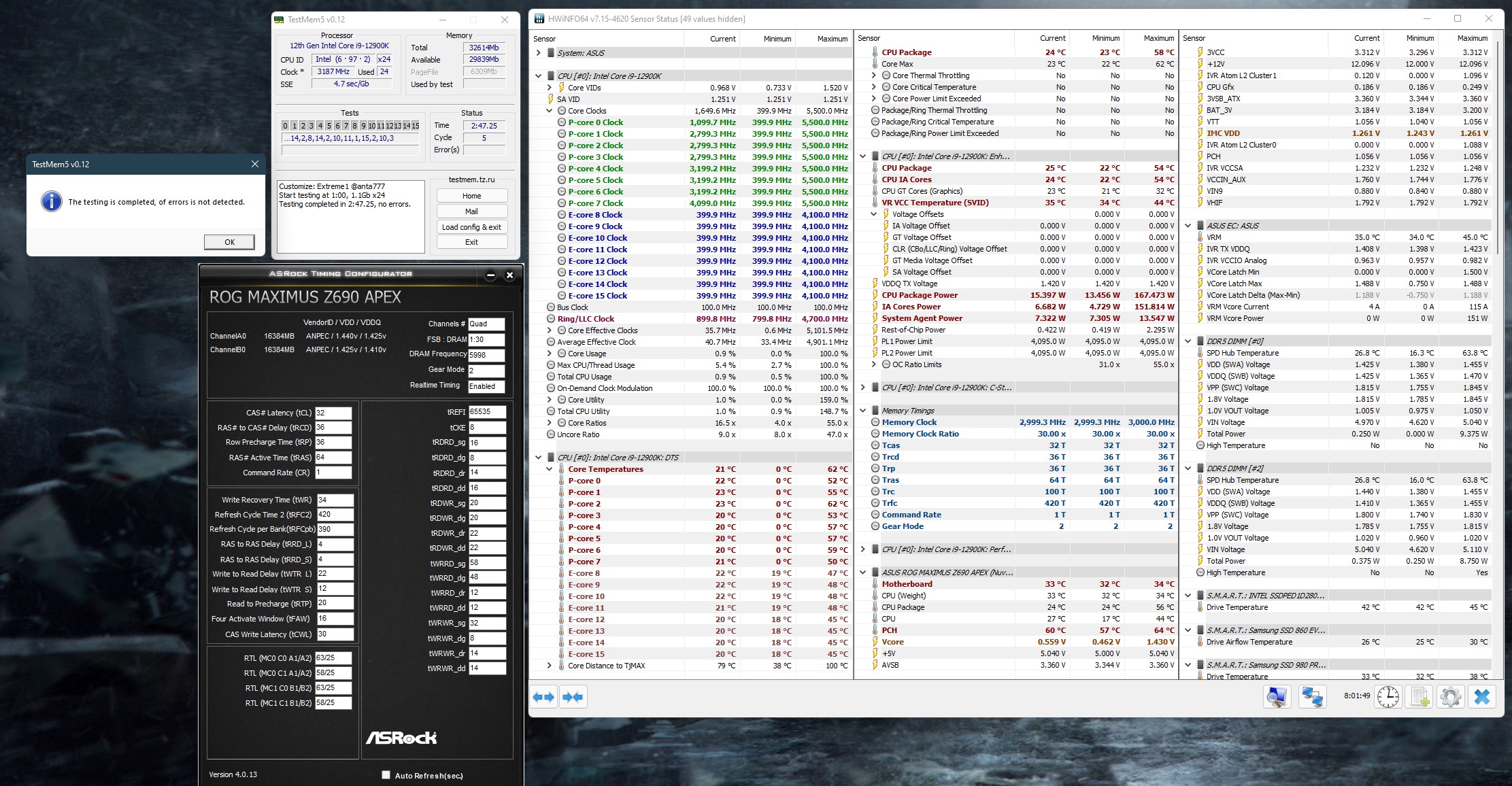This screenshot has width=1512, height=786.
Task: Click the remote network computers icon
Action: tap(1311, 697)
